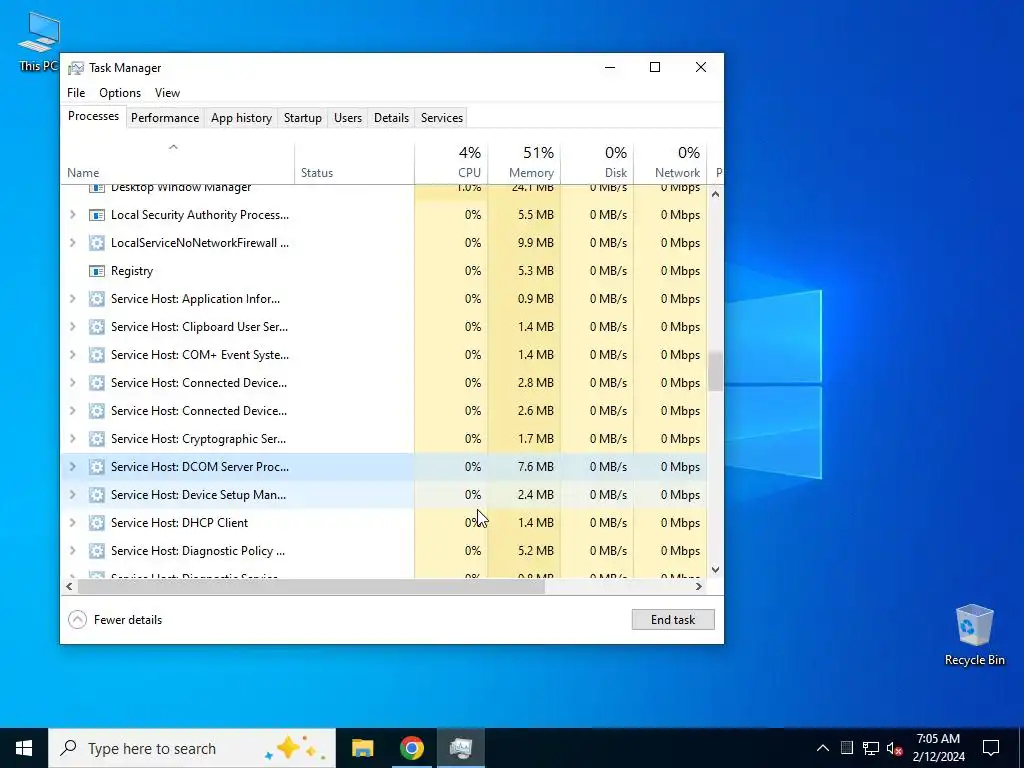1024x768 pixels.
Task: Click the taskbar search box
Action: click(x=192, y=748)
